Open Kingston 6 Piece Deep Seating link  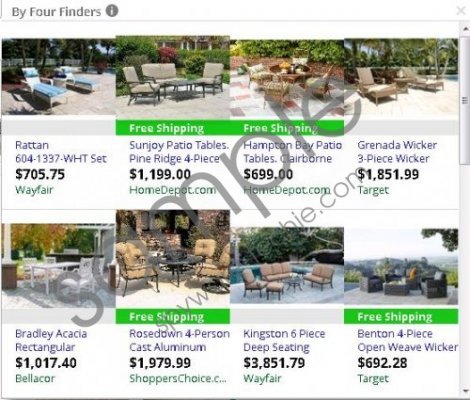284,340
